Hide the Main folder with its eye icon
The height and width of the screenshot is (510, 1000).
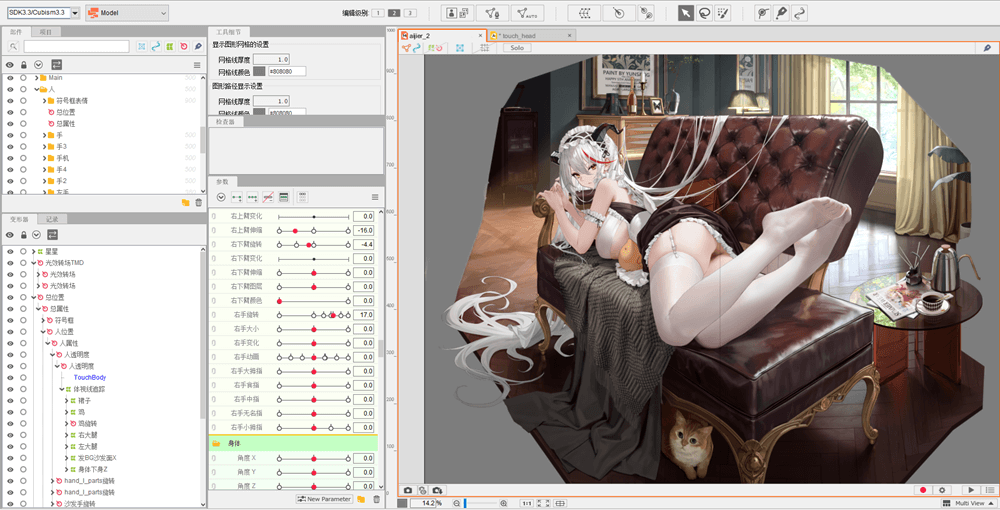[10, 78]
